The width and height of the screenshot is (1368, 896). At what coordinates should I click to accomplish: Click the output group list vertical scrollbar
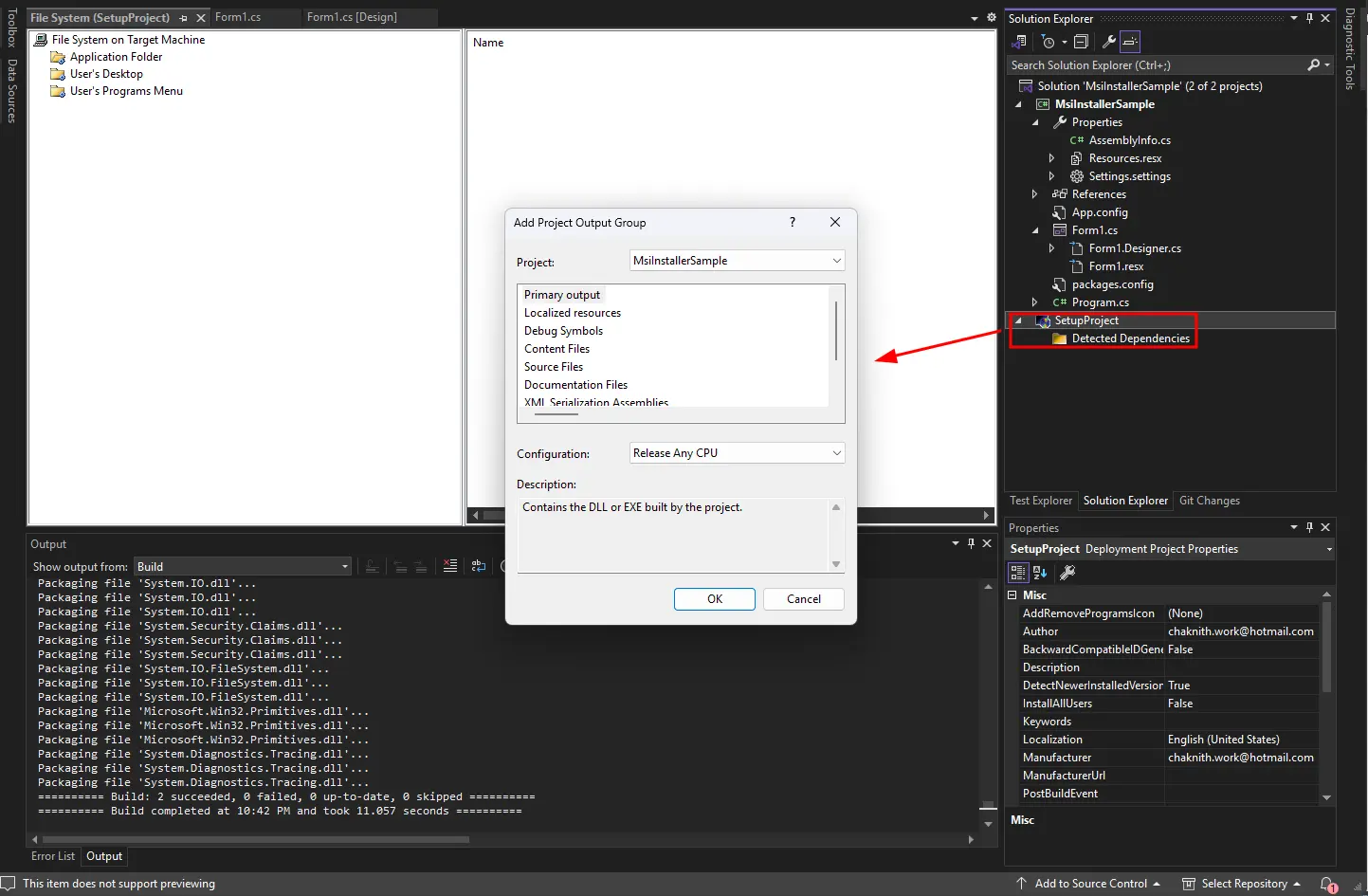[835, 332]
